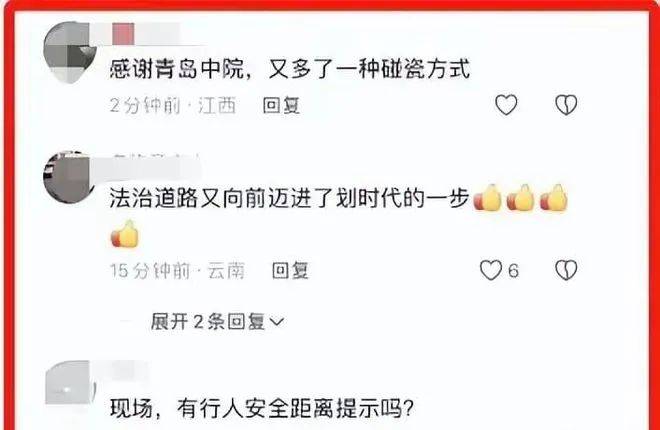
Task: Select the 现场，有行人安全距离提示吗 comment
Action: tap(262, 407)
